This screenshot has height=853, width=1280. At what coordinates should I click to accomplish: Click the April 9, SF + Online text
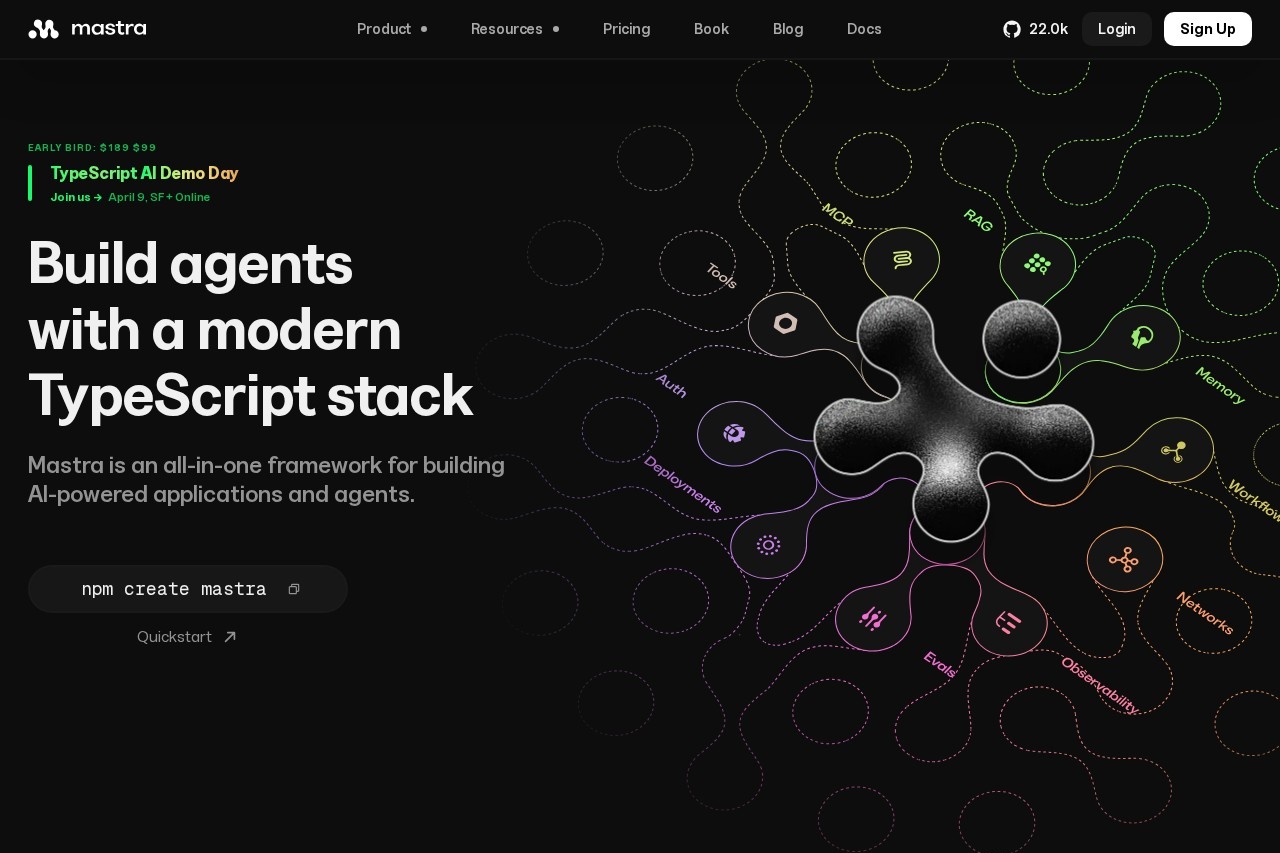pyautogui.click(x=159, y=197)
